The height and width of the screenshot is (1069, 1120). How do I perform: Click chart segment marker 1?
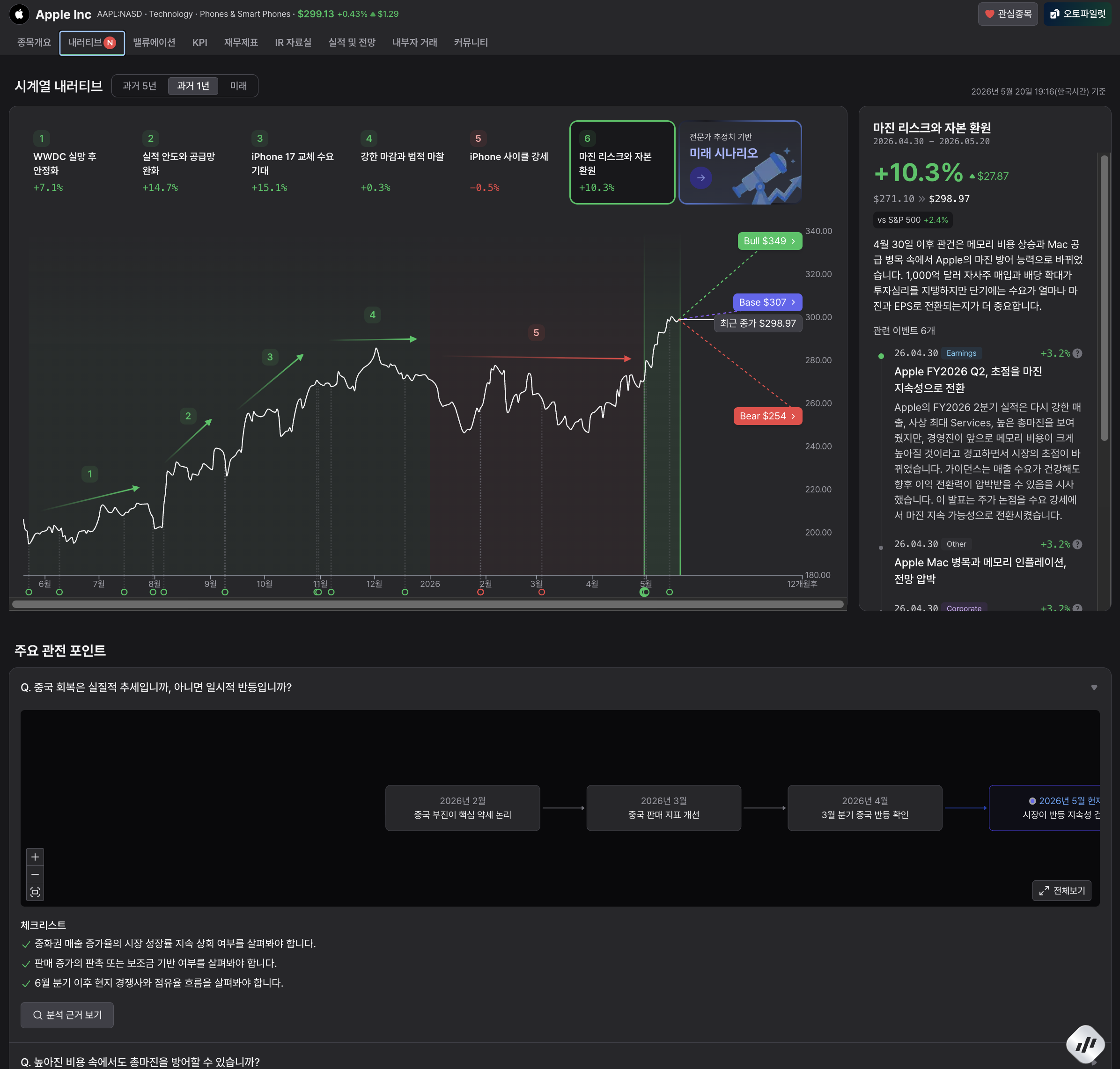(89, 474)
